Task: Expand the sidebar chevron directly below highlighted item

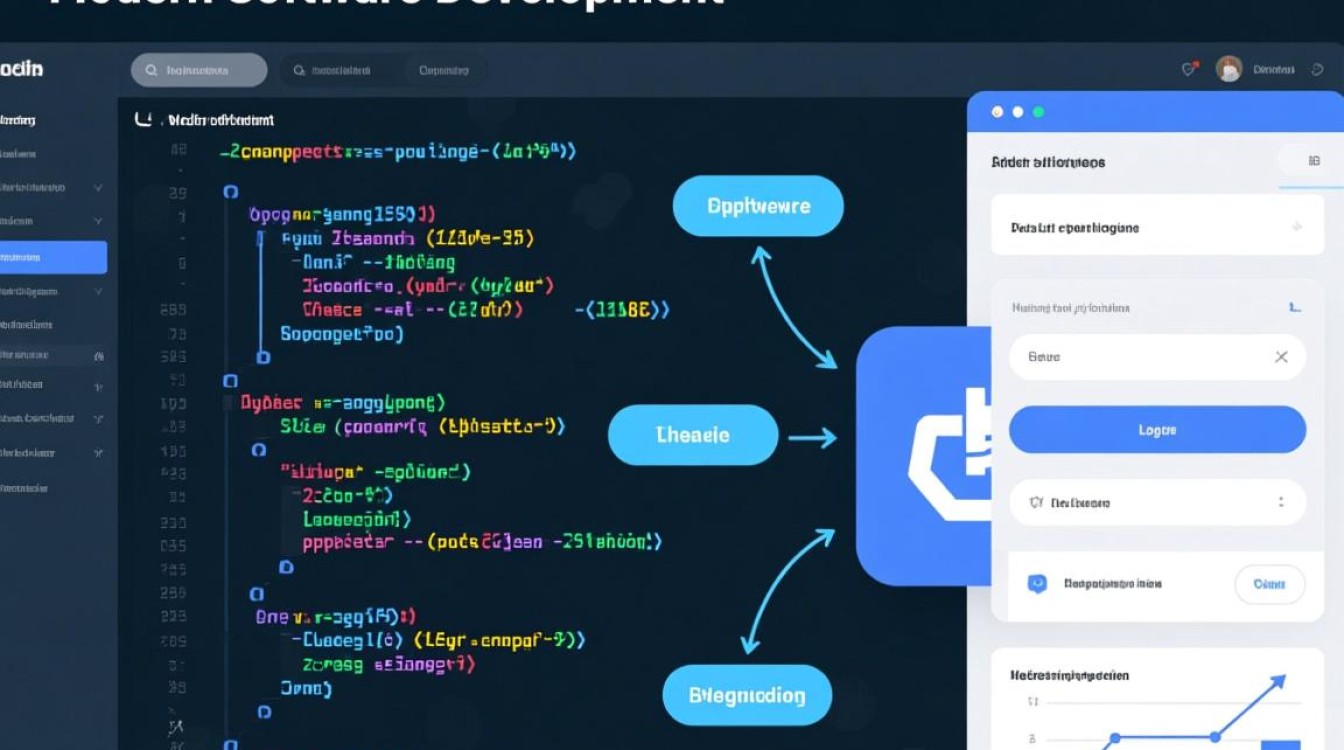Action: [x=97, y=291]
